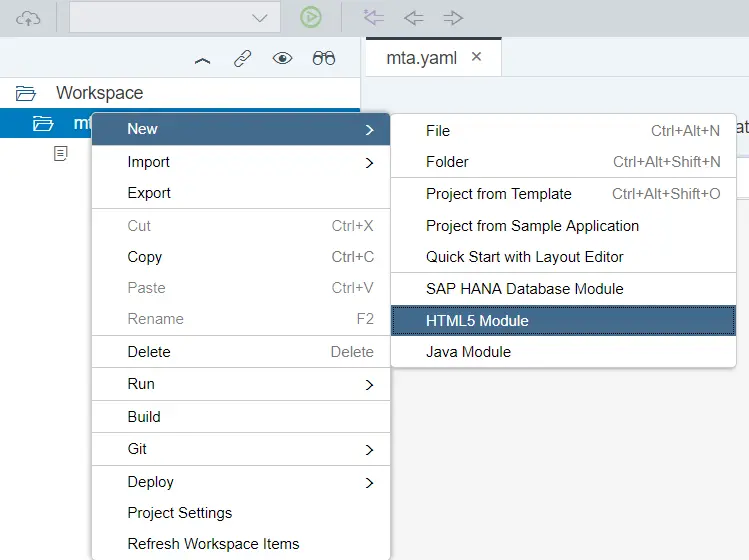Select Project from Template

pyautogui.click(x=563, y=194)
